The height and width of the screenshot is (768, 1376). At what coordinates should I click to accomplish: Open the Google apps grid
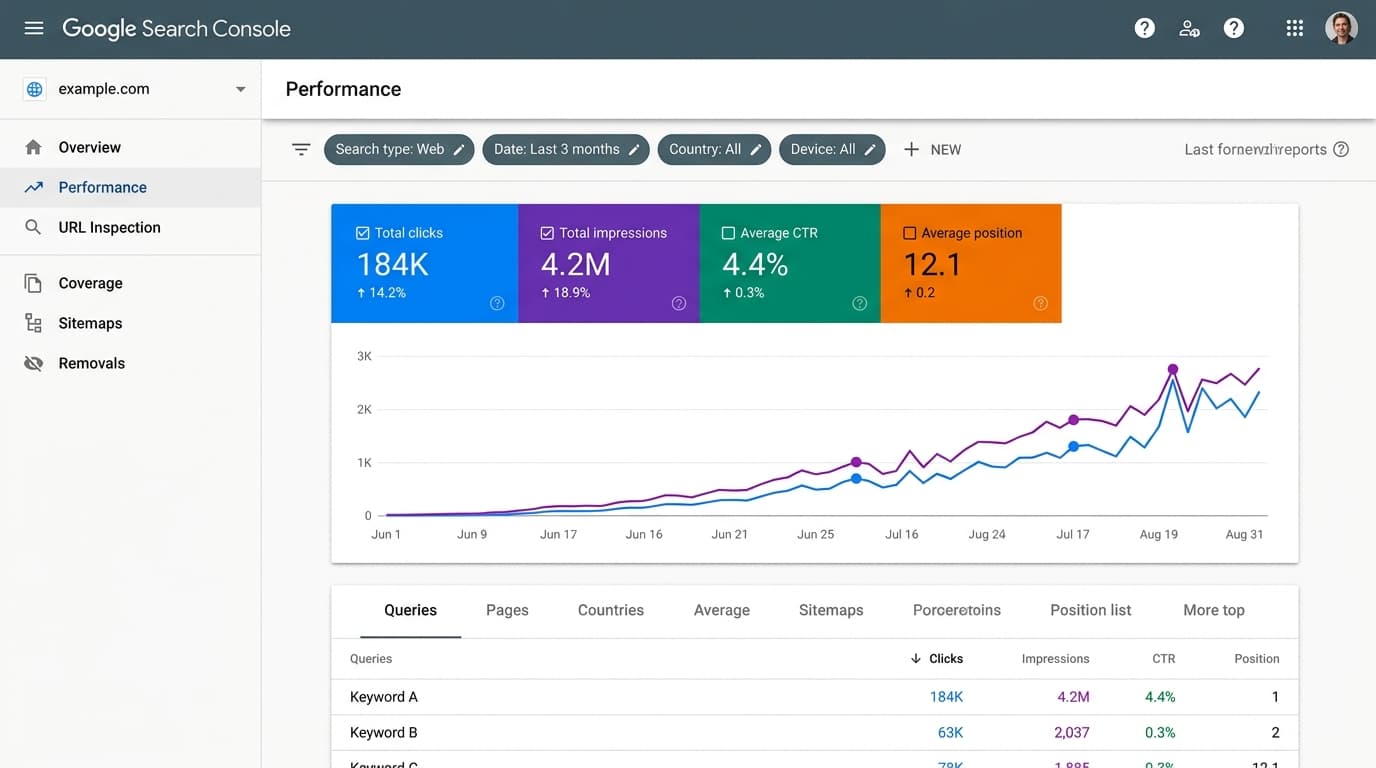pyautogui.click(x=1294, y=28)
